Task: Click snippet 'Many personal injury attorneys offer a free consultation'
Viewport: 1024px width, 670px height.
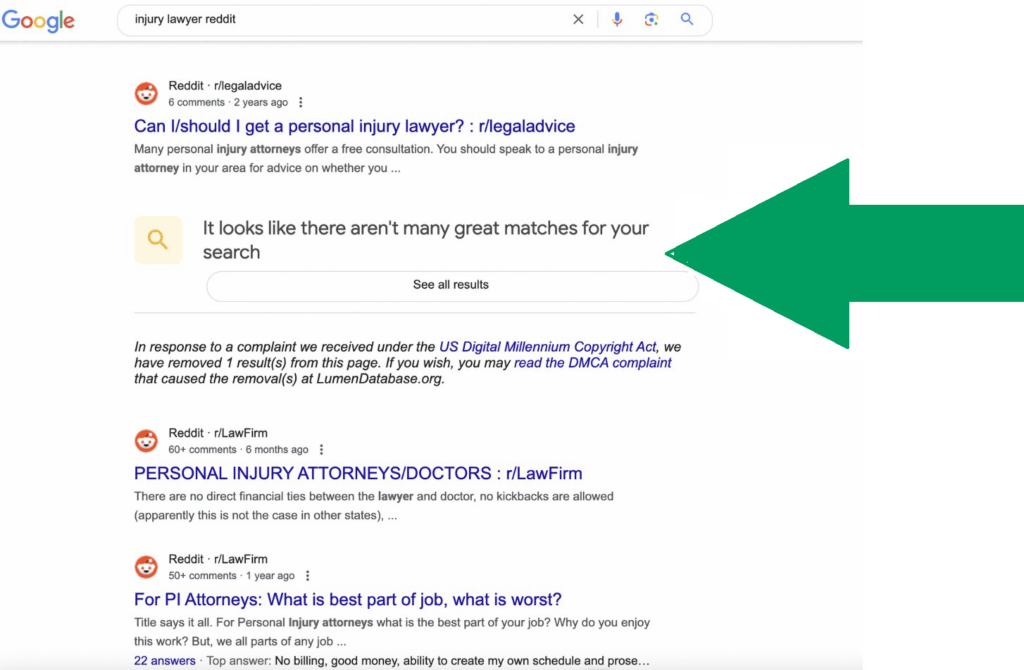Action: (x=386, y=159)
